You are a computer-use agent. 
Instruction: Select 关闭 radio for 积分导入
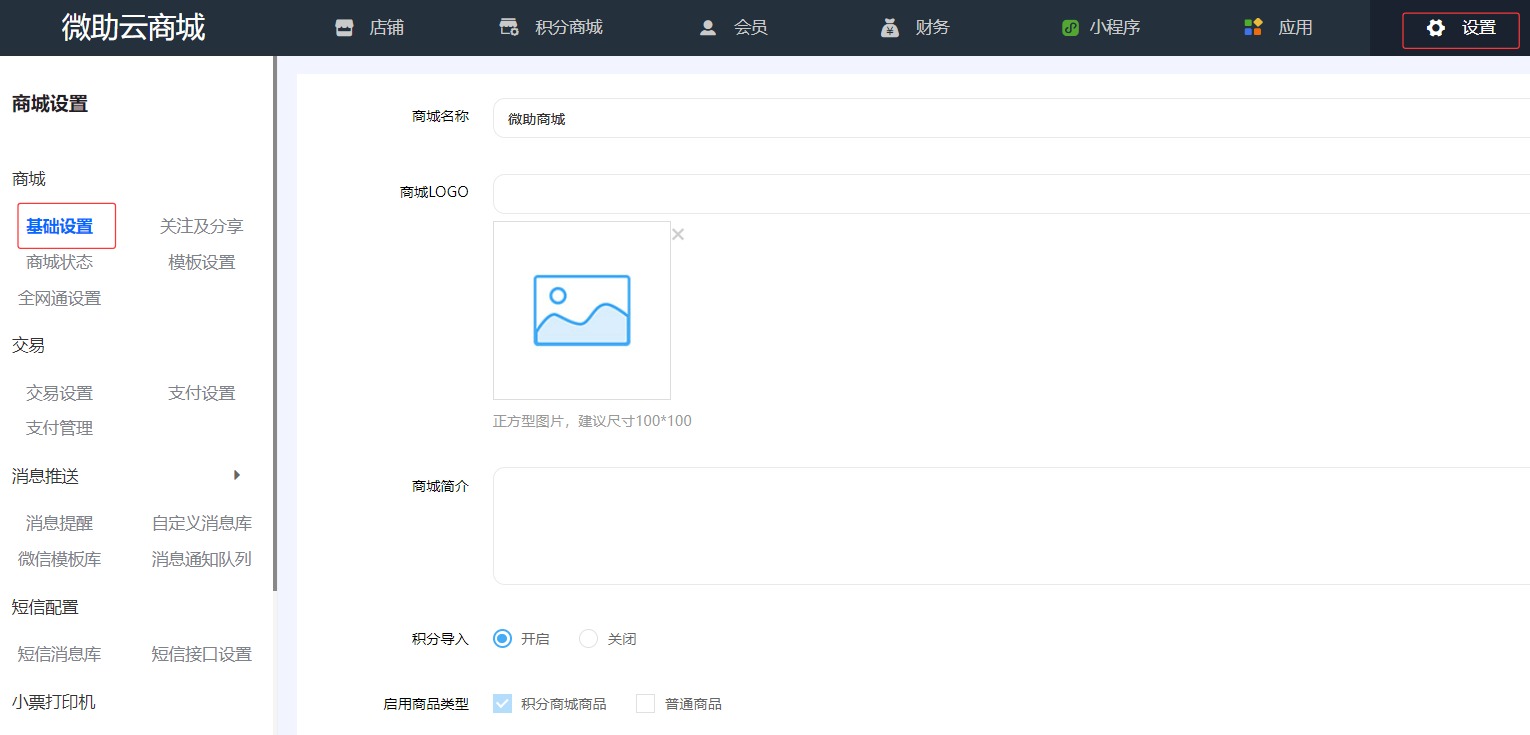tap(588, 639)
